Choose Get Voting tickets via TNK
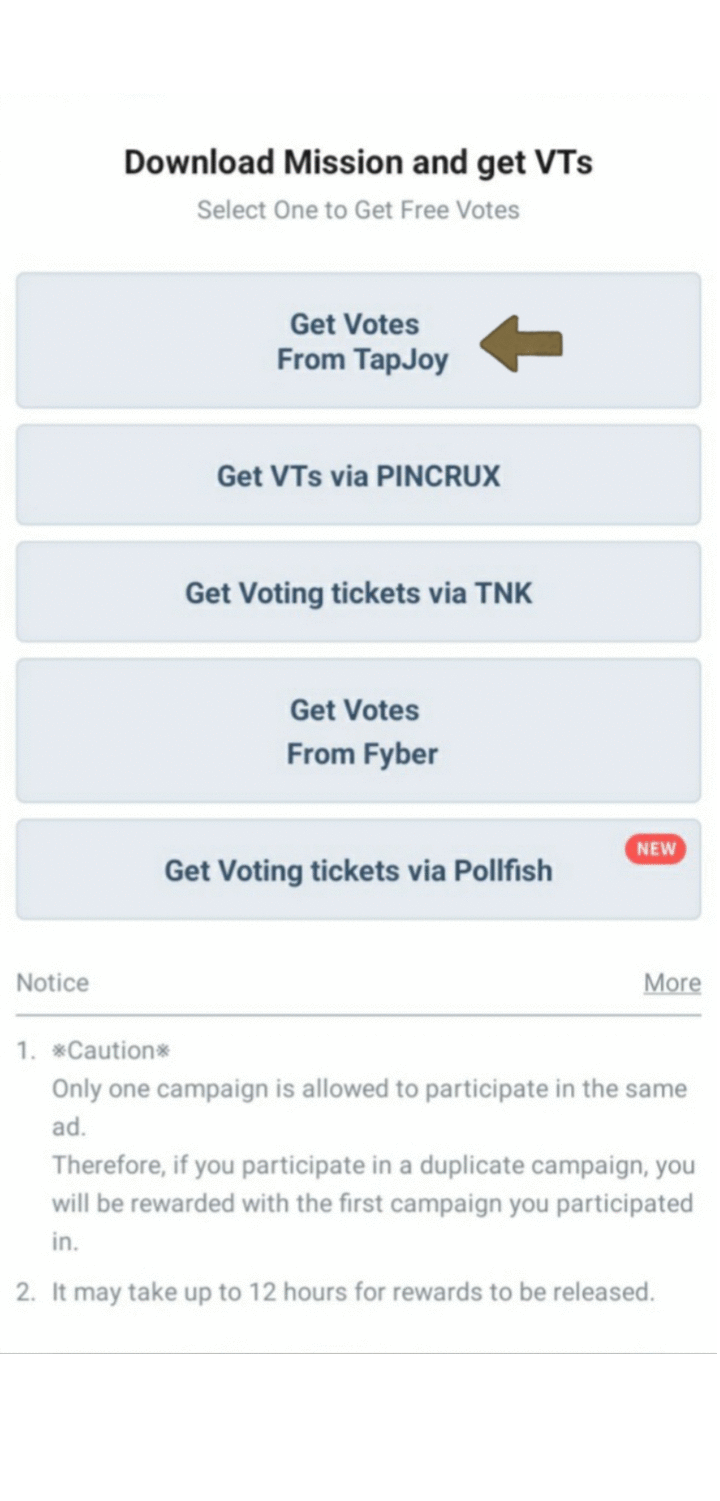 click(x=358, y=592)
